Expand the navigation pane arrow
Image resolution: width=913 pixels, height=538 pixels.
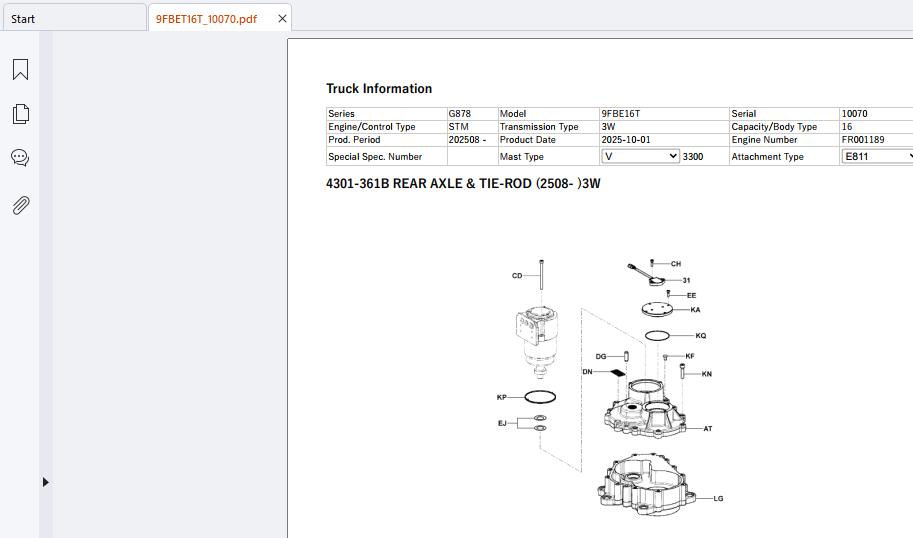(x=45, y=482)
